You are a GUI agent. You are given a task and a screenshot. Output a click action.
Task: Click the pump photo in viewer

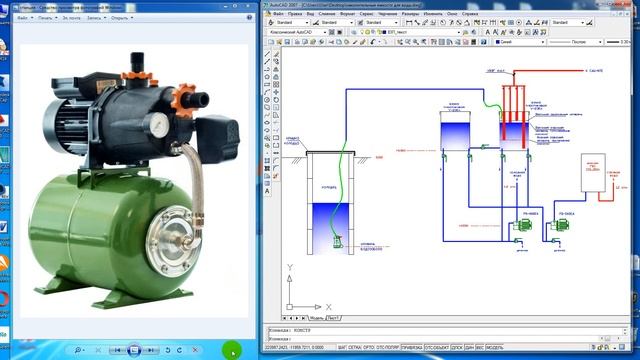point(134,180)
